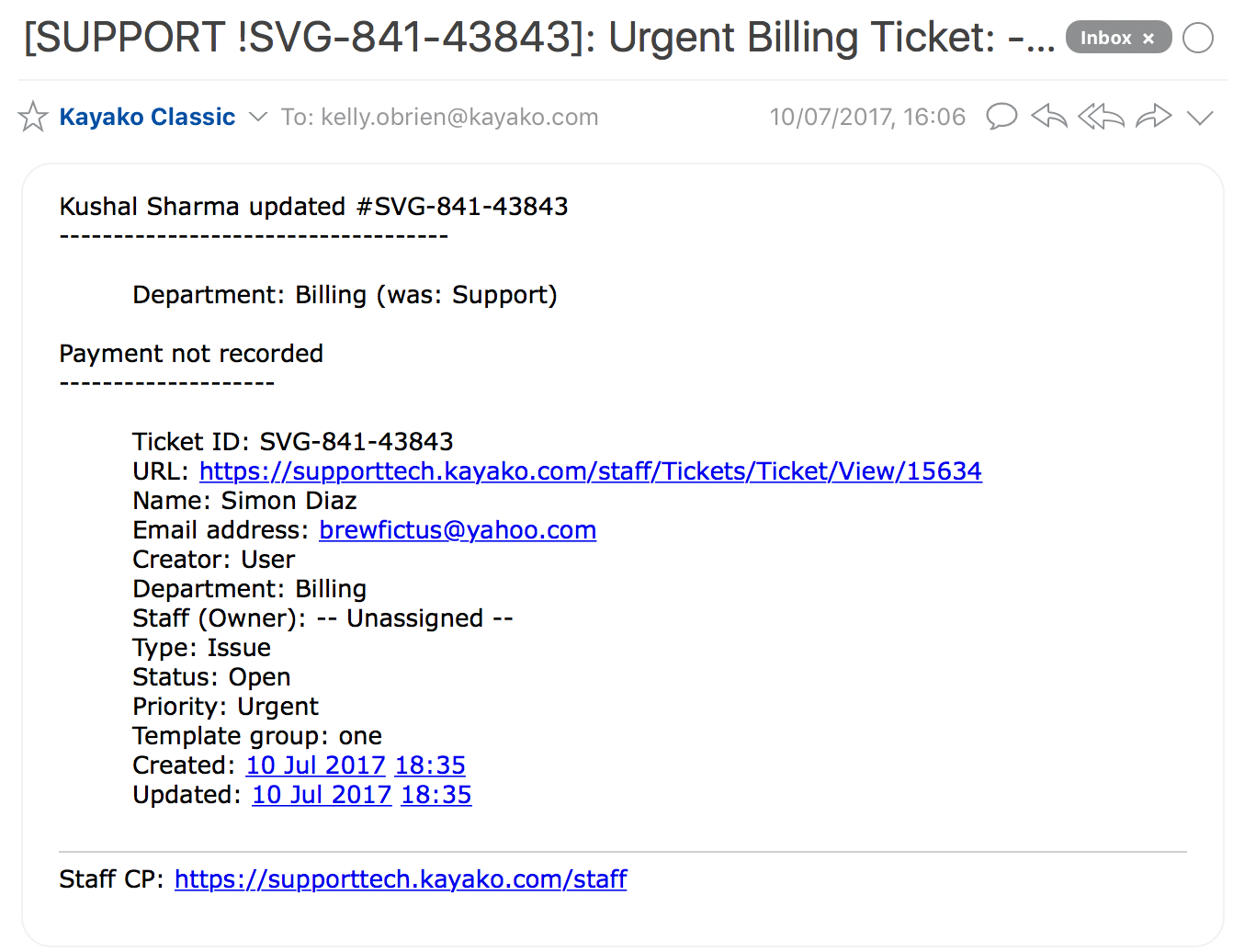Click the email subject title
1233x952 pixels.
539,38
